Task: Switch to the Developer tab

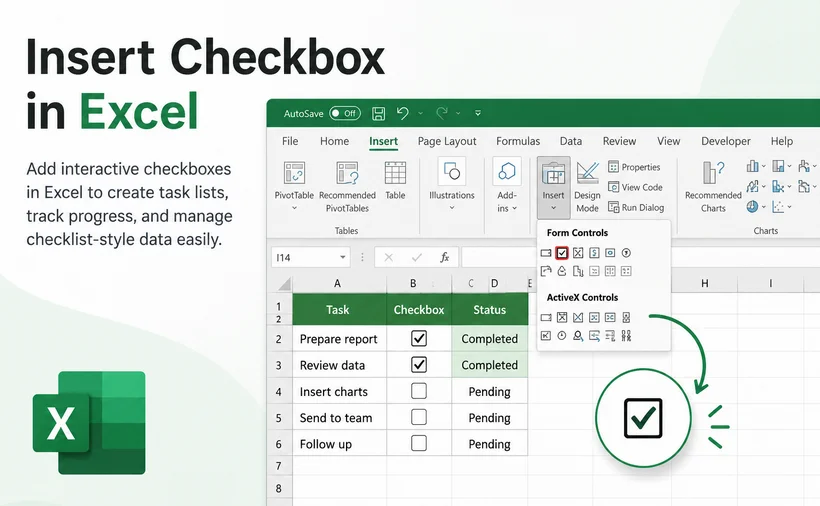Action: [725, 141]
